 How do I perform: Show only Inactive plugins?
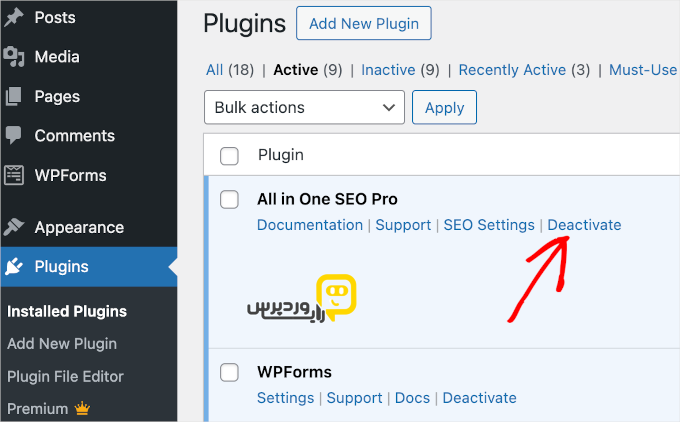click(x=388, y=70)
